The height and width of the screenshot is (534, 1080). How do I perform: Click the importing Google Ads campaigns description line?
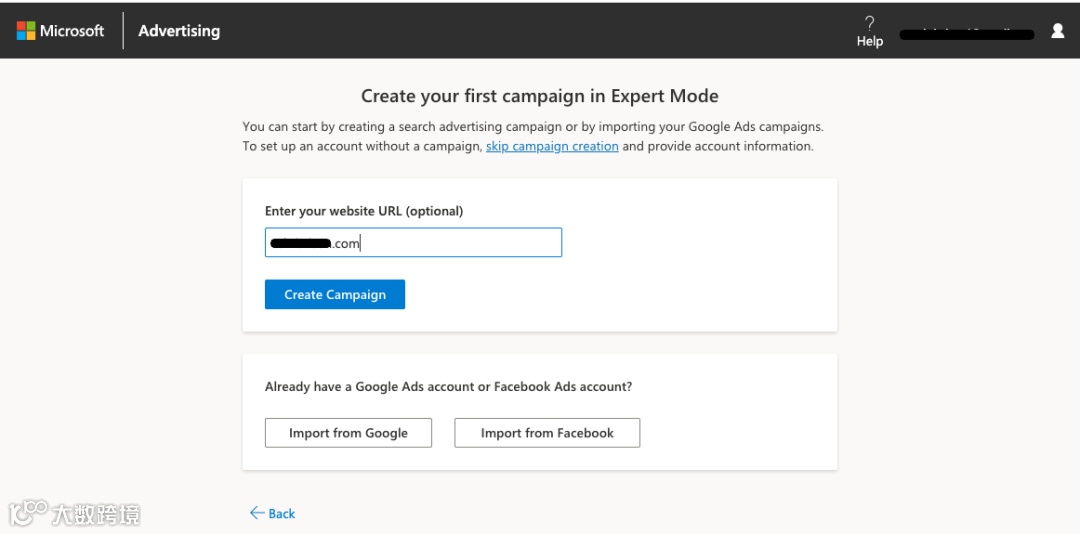(x=532, y=127)
